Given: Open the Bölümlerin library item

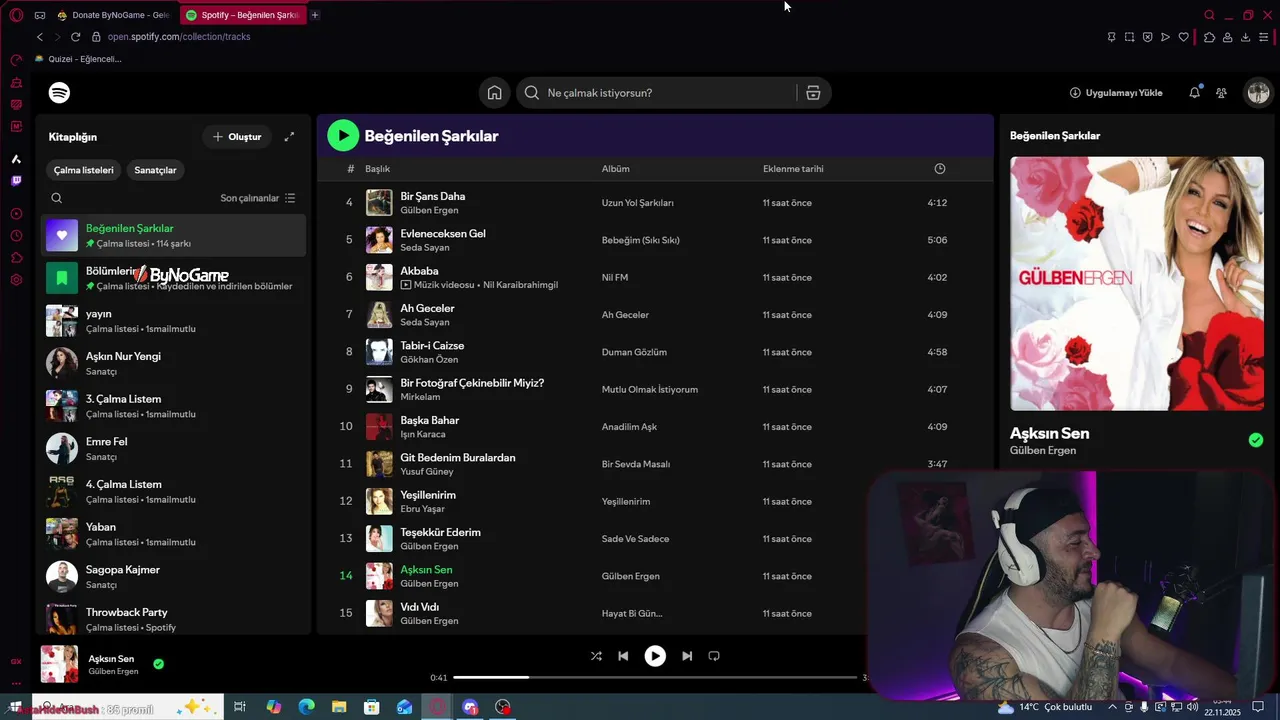Looking at the screenshot, I should (174, 278).
